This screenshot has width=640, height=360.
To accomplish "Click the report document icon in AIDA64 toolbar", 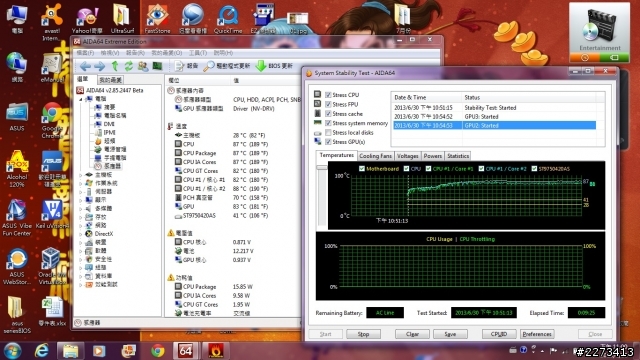I will (x=187, y=66).
